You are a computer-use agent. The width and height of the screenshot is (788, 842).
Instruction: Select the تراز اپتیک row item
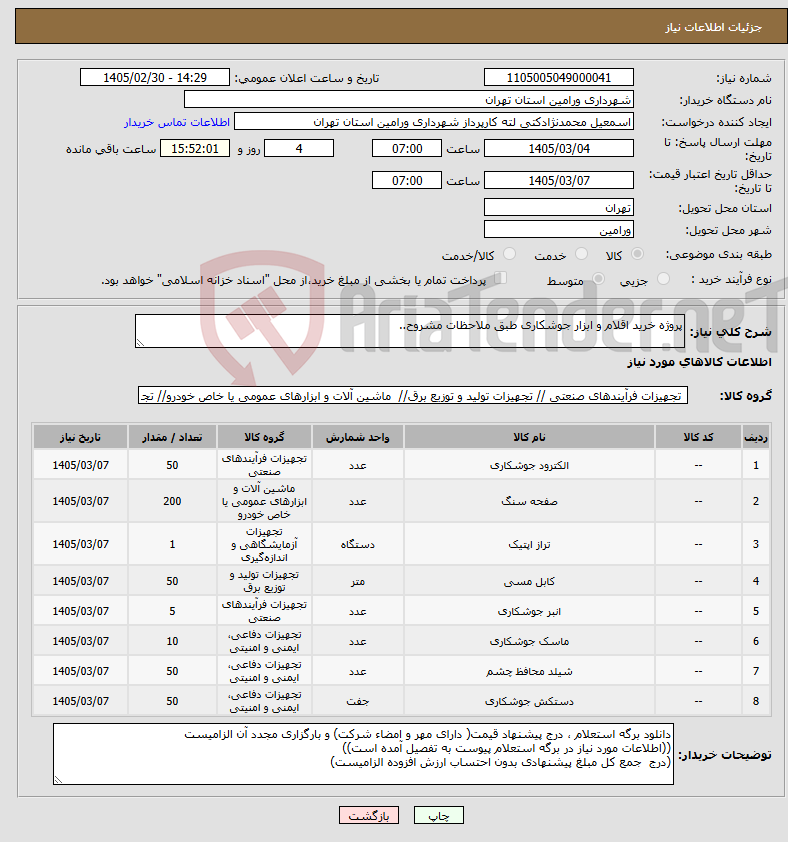tap(529, 544)
